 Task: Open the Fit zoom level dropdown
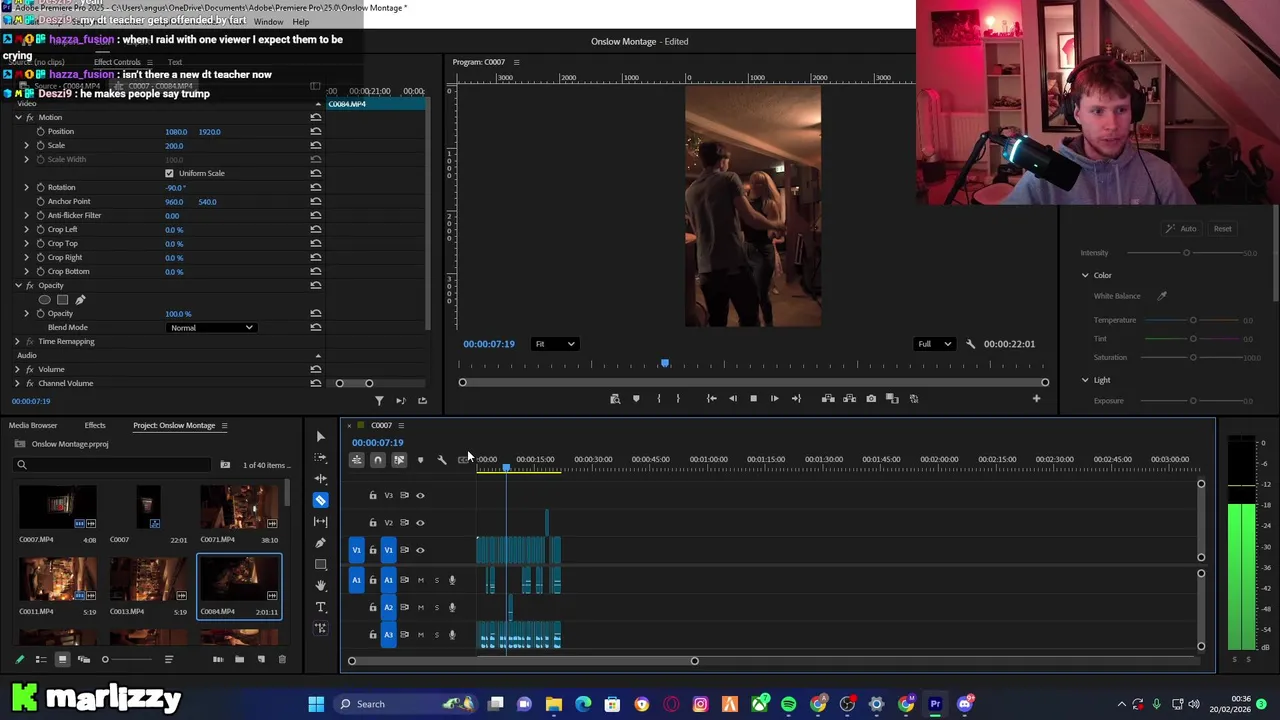554,344
